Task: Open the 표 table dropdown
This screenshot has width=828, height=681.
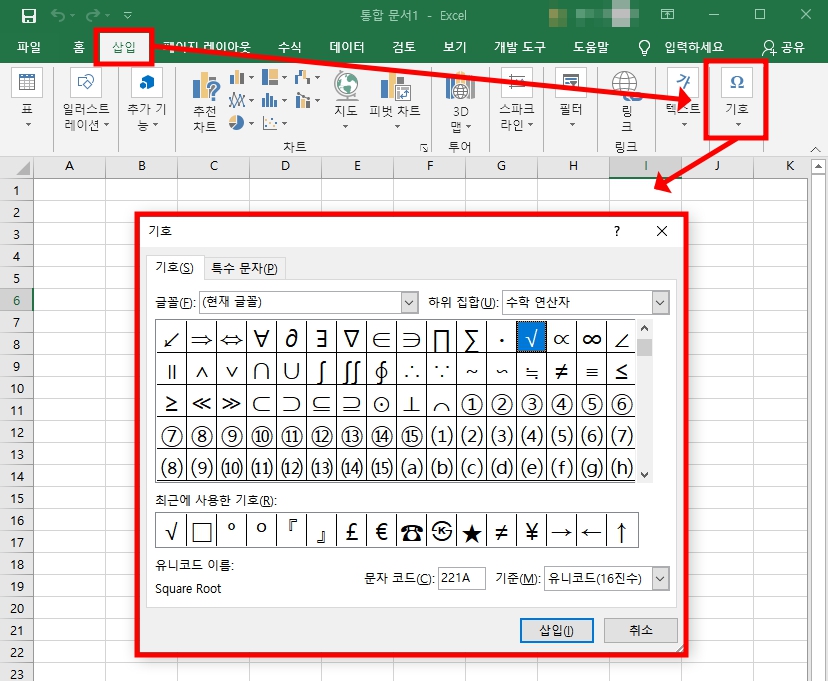Action: (x=27, y=100)
